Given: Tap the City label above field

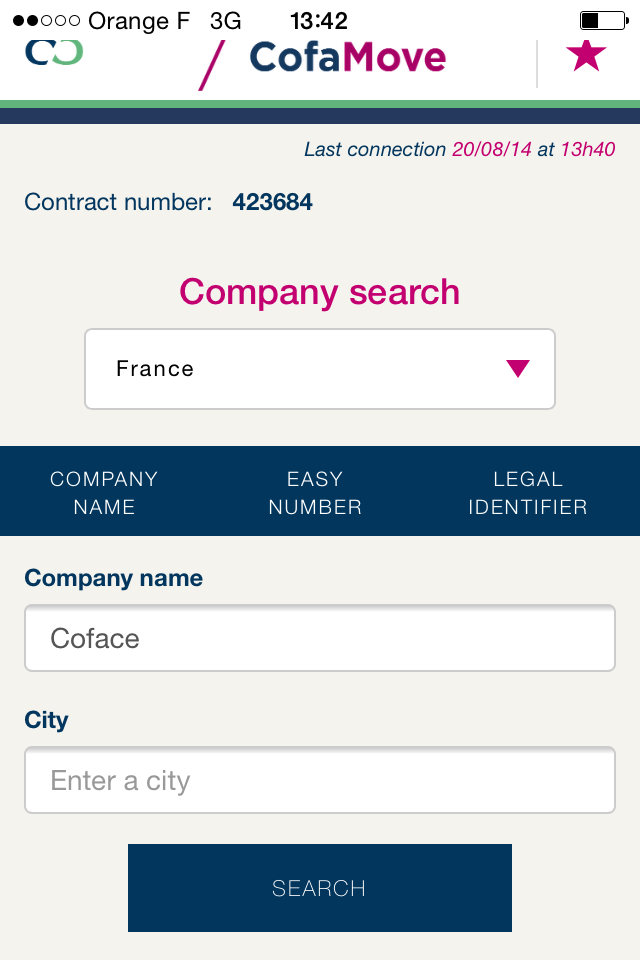Looking at the screenshot, I should click(47, 720).
